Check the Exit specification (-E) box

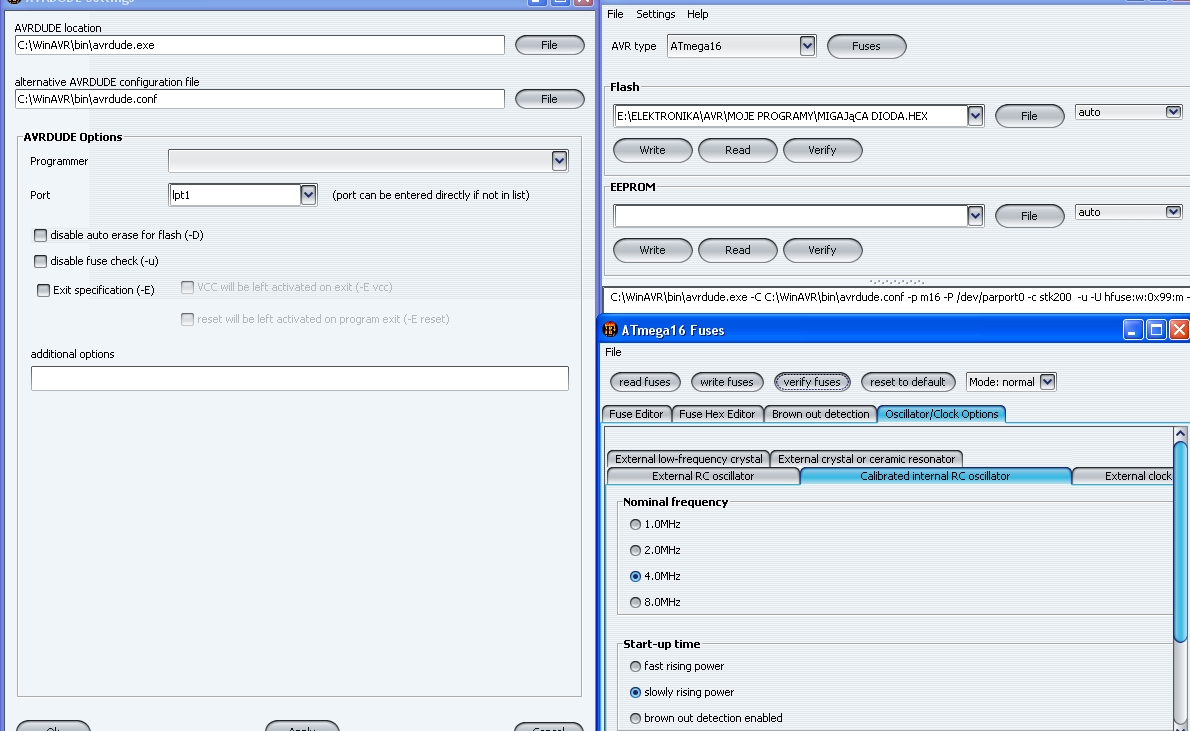tap(43, 290)
